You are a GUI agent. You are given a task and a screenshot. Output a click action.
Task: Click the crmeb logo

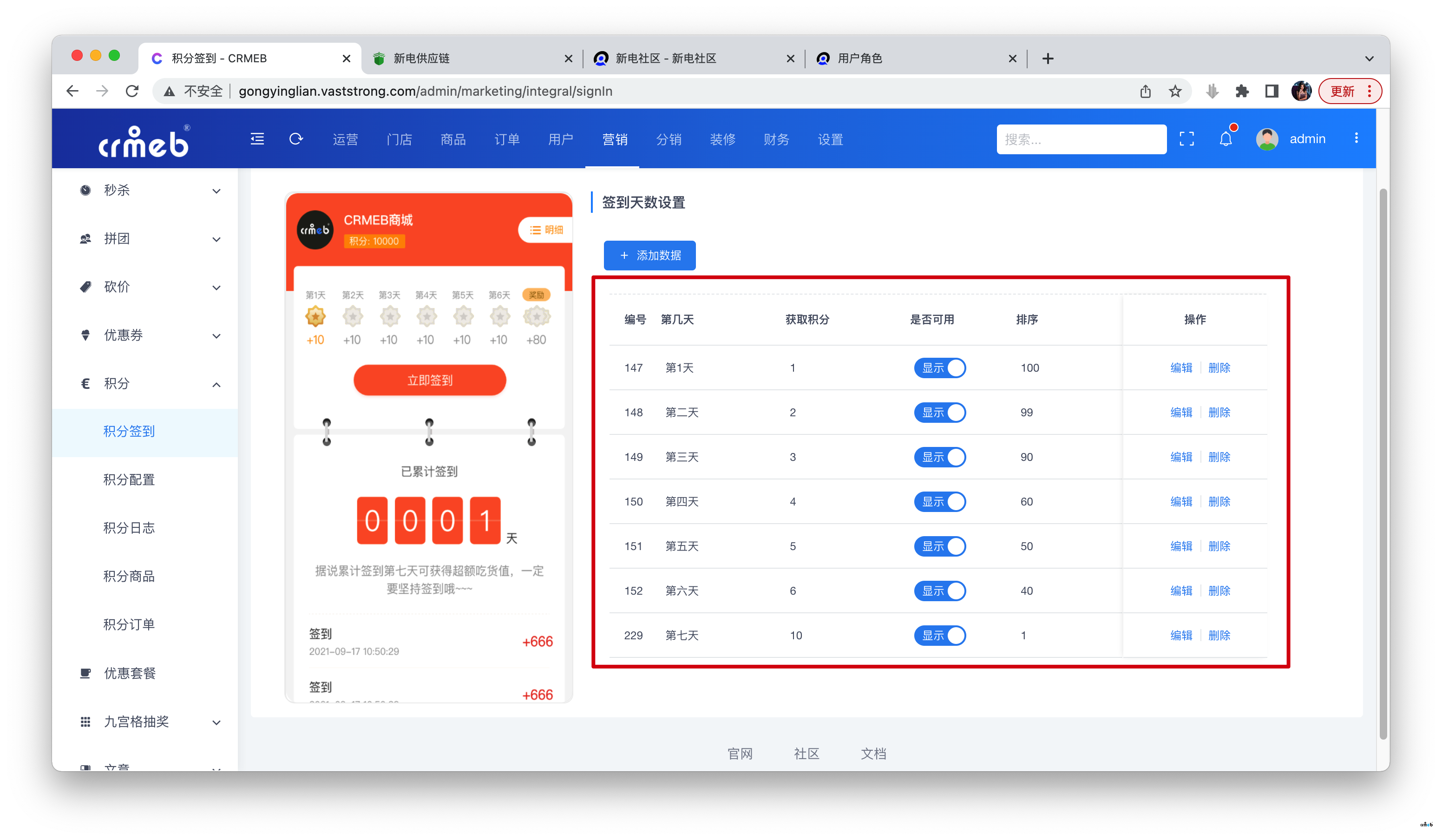(144, 140)
